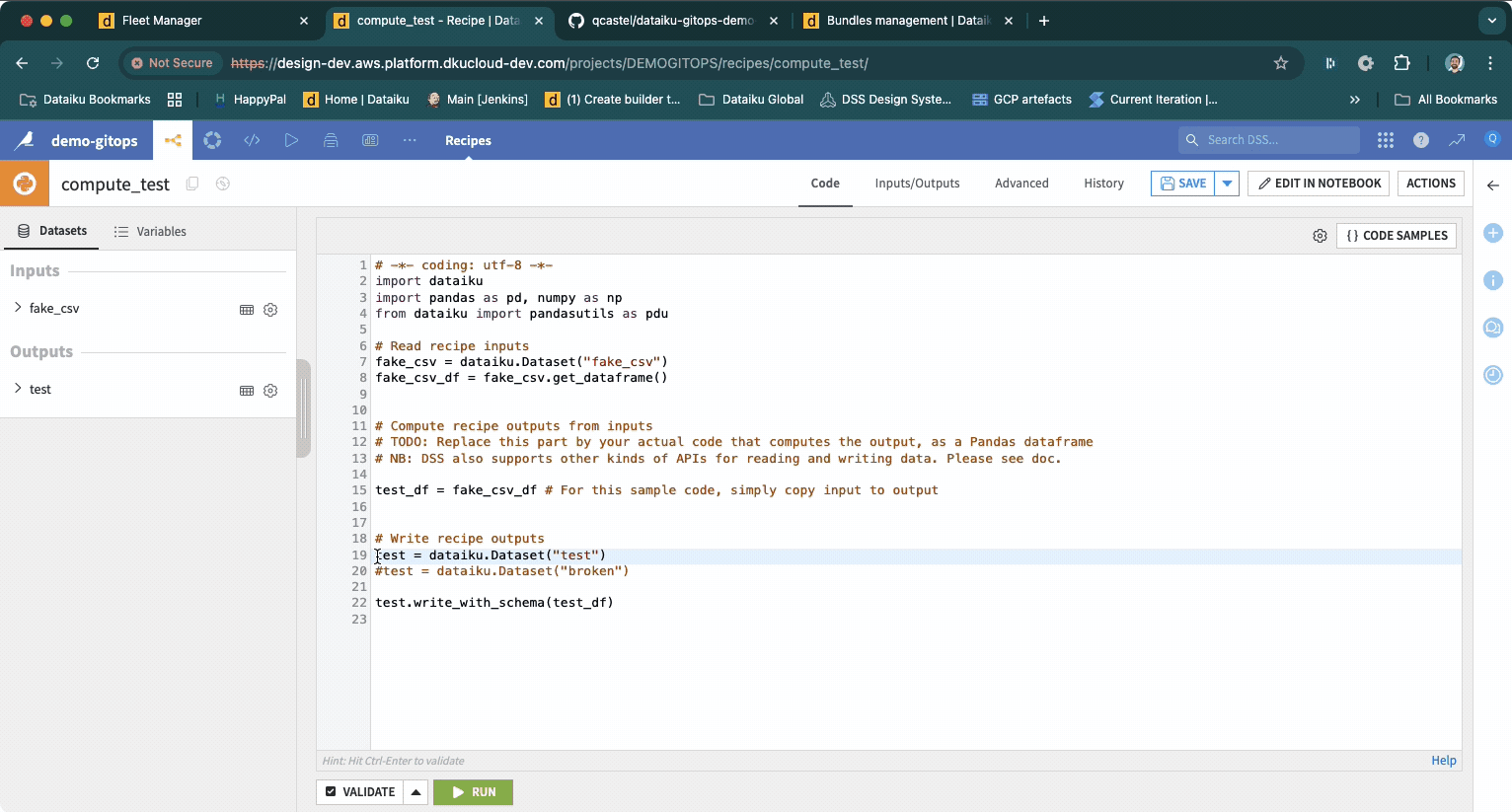Open fake_csv settings gear icon
Screen dimensions: 1512x812
pyautogui.click(x=270, y=310)
